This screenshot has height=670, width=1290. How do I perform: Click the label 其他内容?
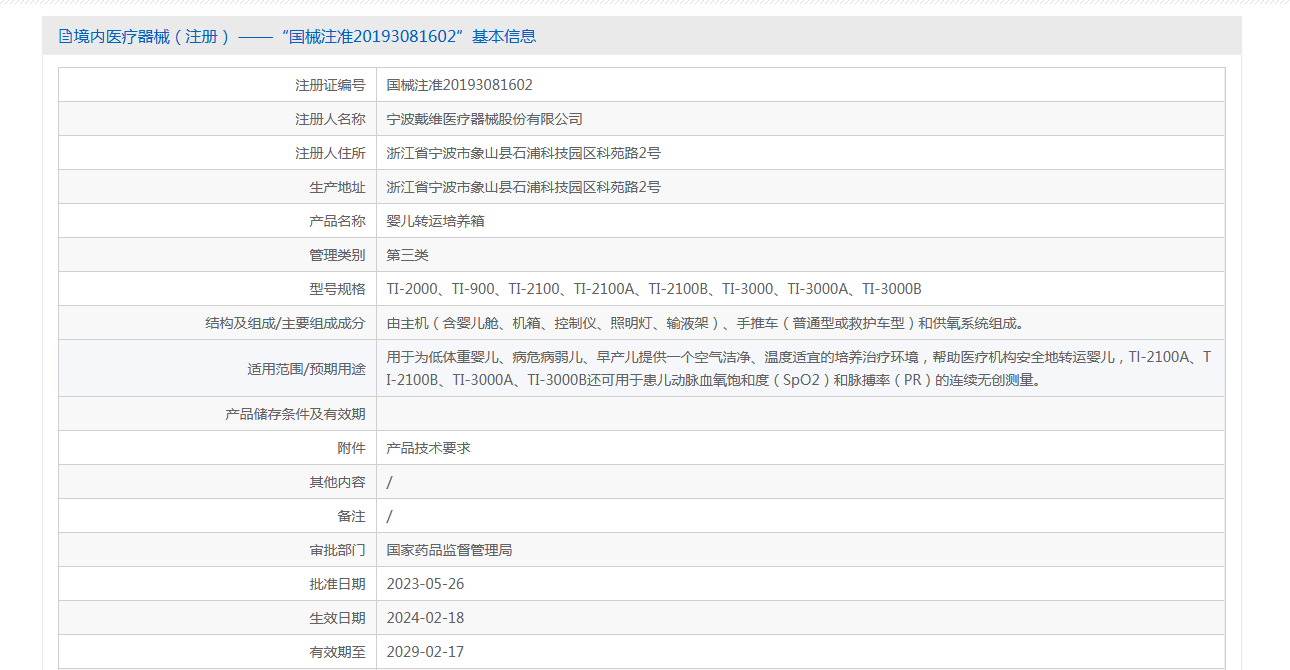[337, 482]
